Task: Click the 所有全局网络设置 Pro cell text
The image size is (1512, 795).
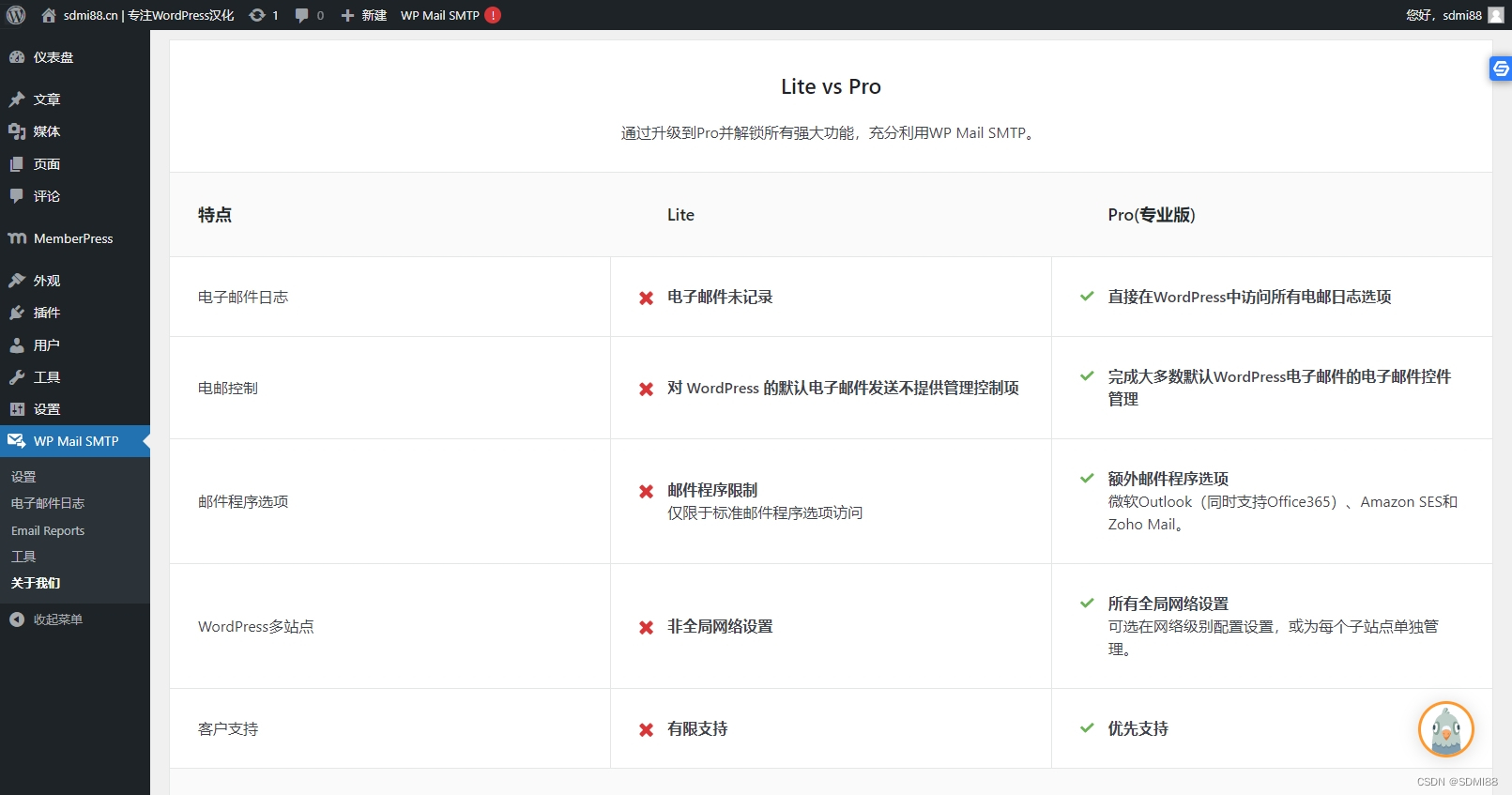Action: (x=1168, y=604)
